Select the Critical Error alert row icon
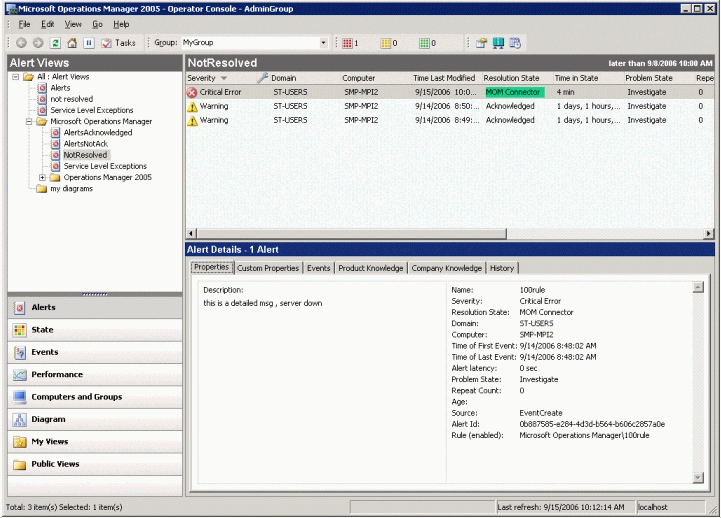 (192, 92)
